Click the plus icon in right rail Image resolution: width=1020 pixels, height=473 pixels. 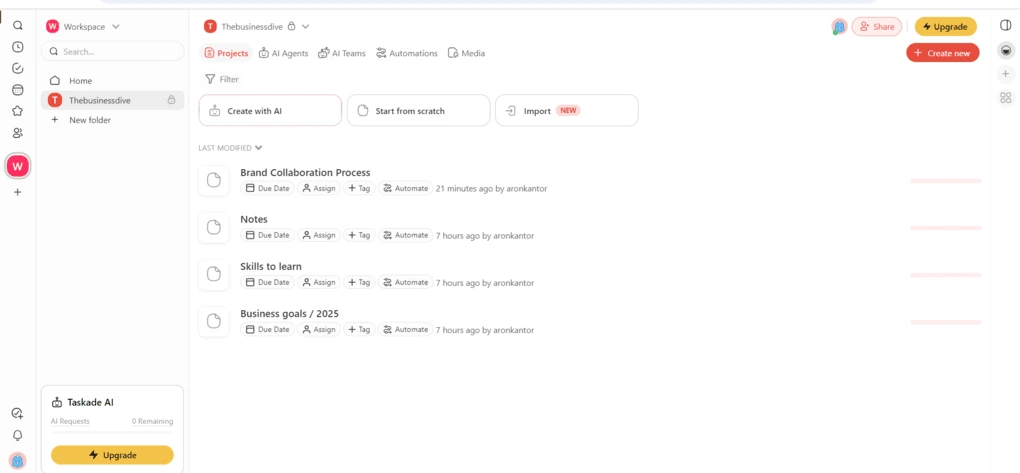[1006, 75]
